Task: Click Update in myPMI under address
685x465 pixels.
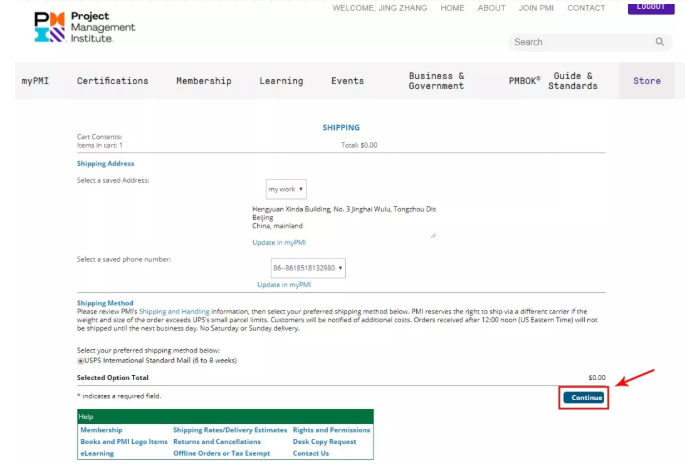Action: click(278, 243)
